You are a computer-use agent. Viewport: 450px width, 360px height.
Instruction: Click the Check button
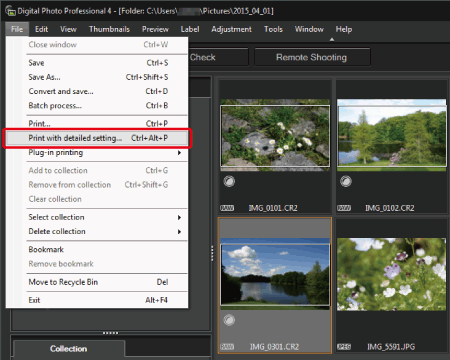[x=218, y=57]
